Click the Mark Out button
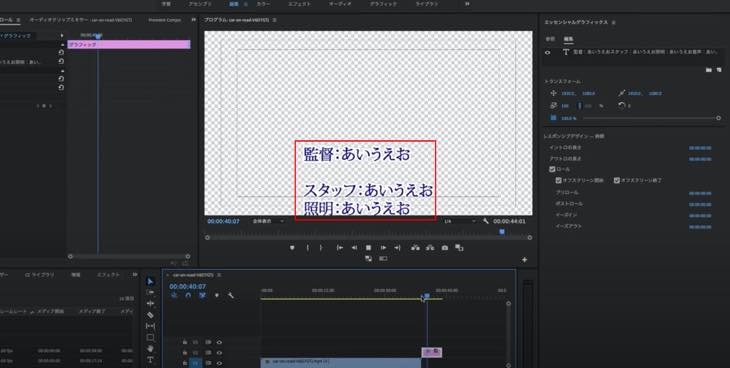The height and width of the screenshot is (368, 730). tap(321, 248)
